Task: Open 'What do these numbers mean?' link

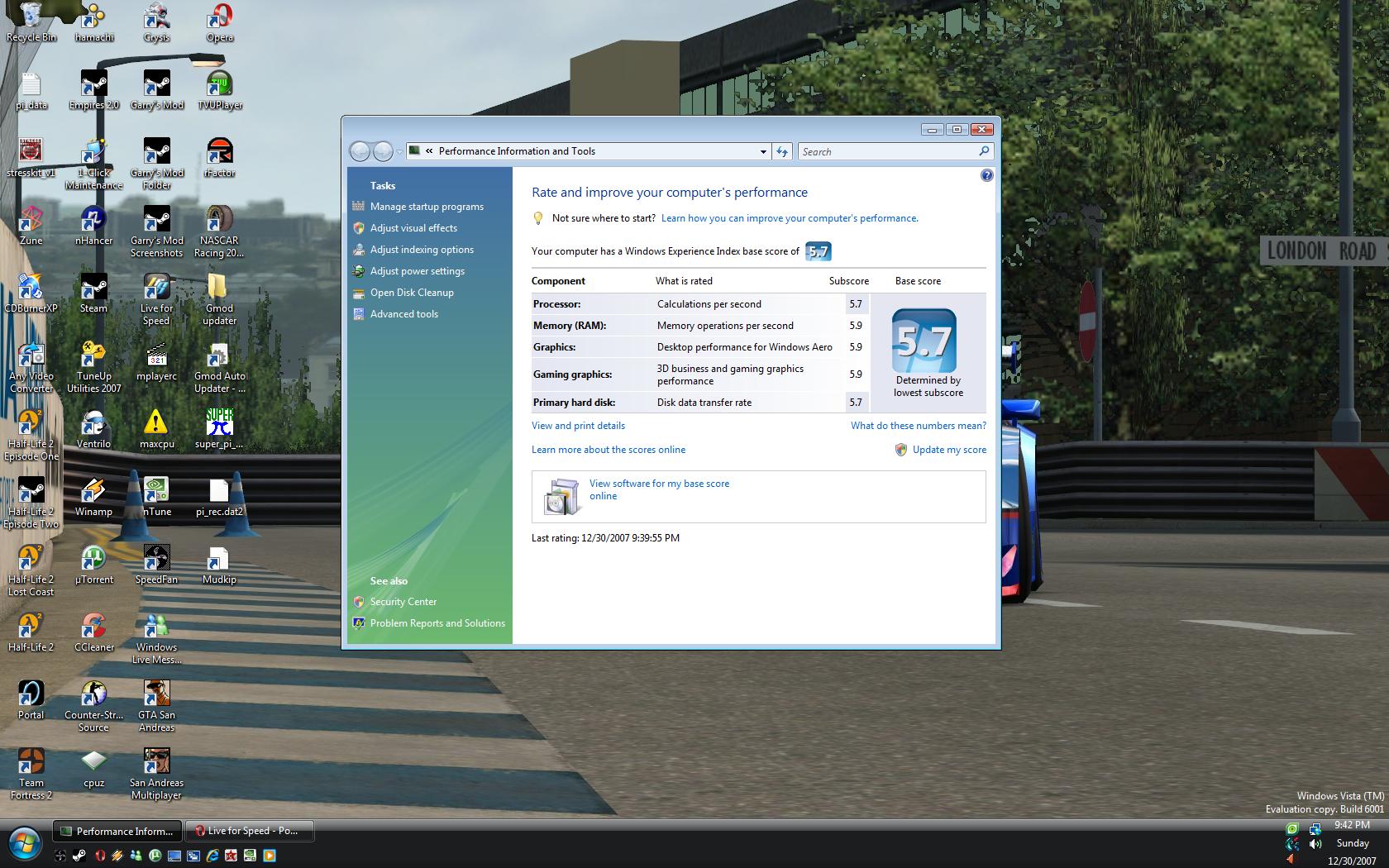Action: [x=919, y=426]
